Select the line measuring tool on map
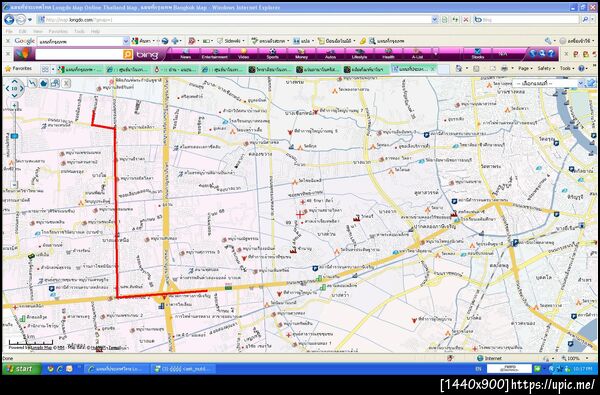Viewport: 600px width, 395px height. point(33,83)
